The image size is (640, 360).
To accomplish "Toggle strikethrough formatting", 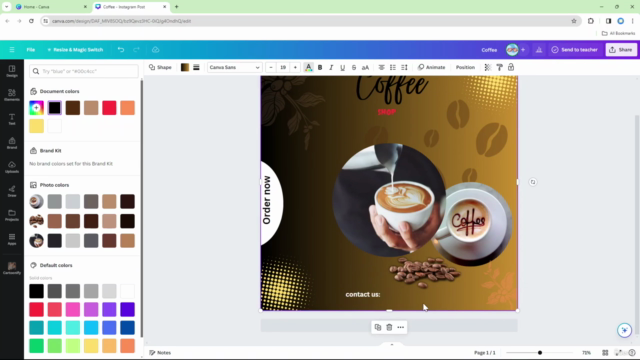I will pos(354,67).
